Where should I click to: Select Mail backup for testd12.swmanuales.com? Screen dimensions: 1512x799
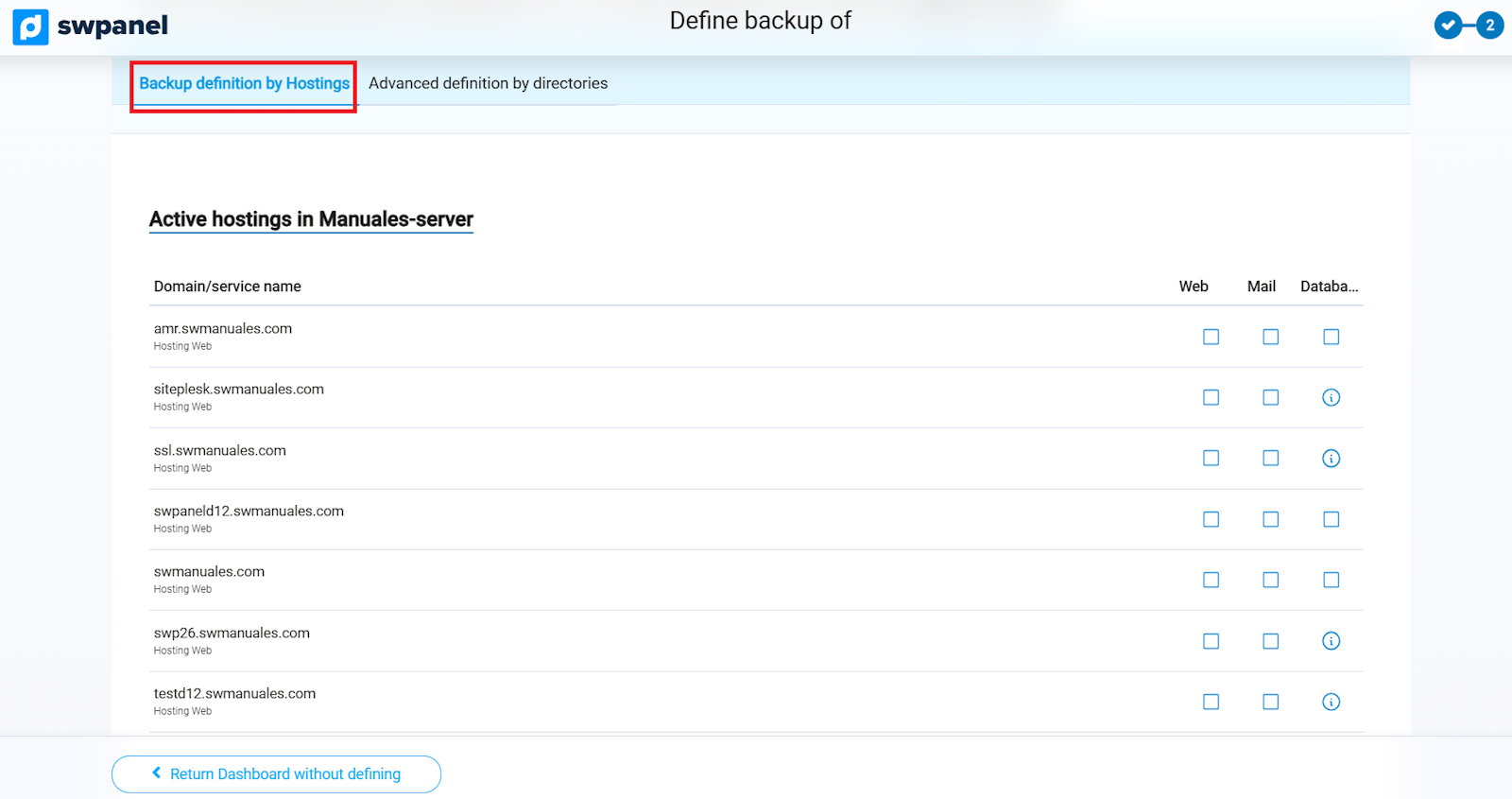[x=1270, y=702]
